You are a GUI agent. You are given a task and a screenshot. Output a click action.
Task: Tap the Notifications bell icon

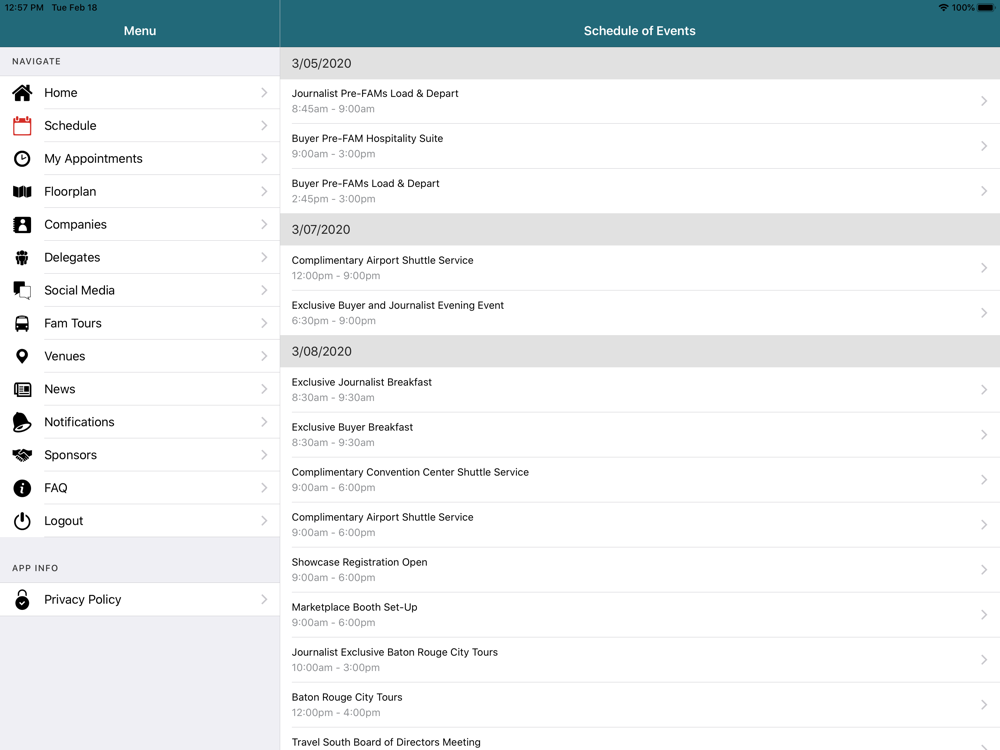[x=22, y=422]
